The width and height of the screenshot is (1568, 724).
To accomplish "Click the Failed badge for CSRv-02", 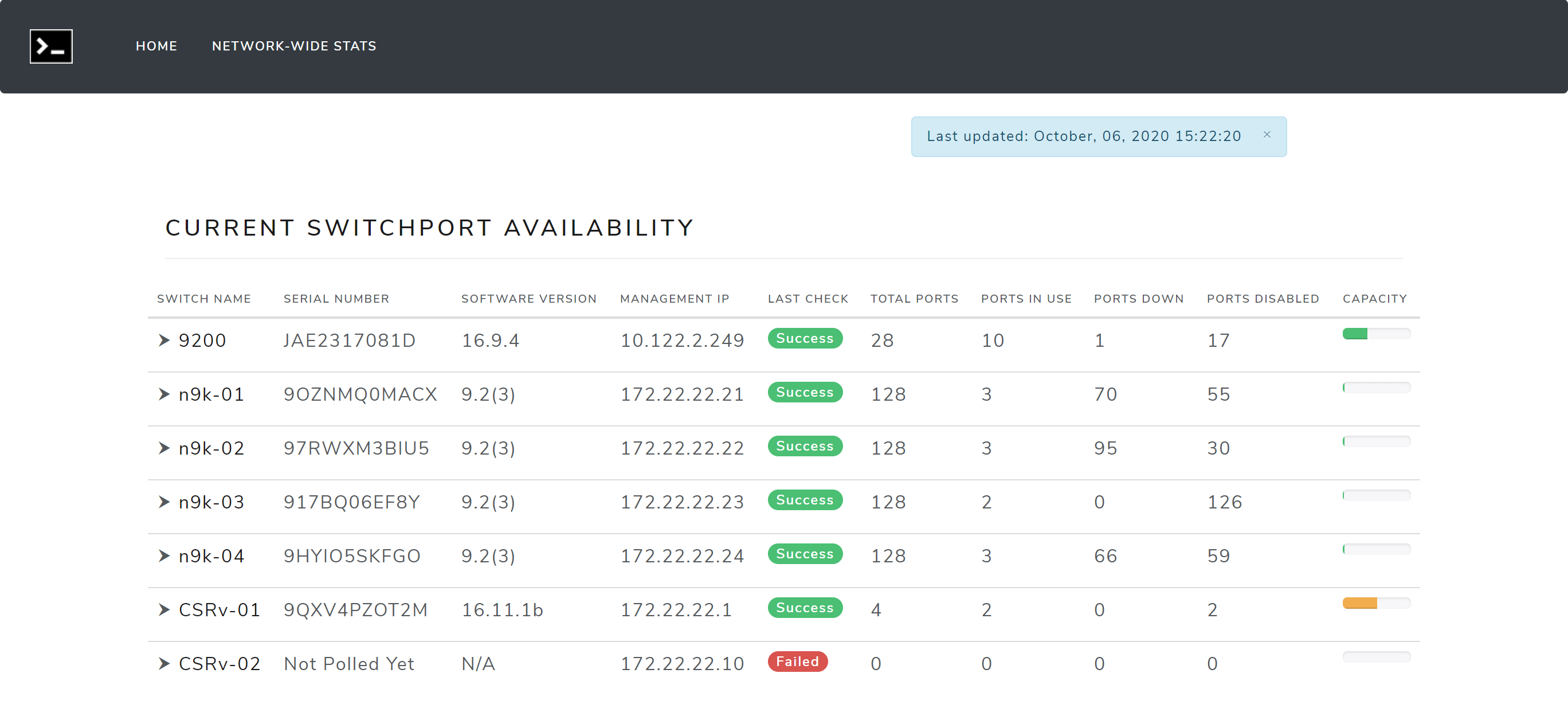I will coord(798,662).
